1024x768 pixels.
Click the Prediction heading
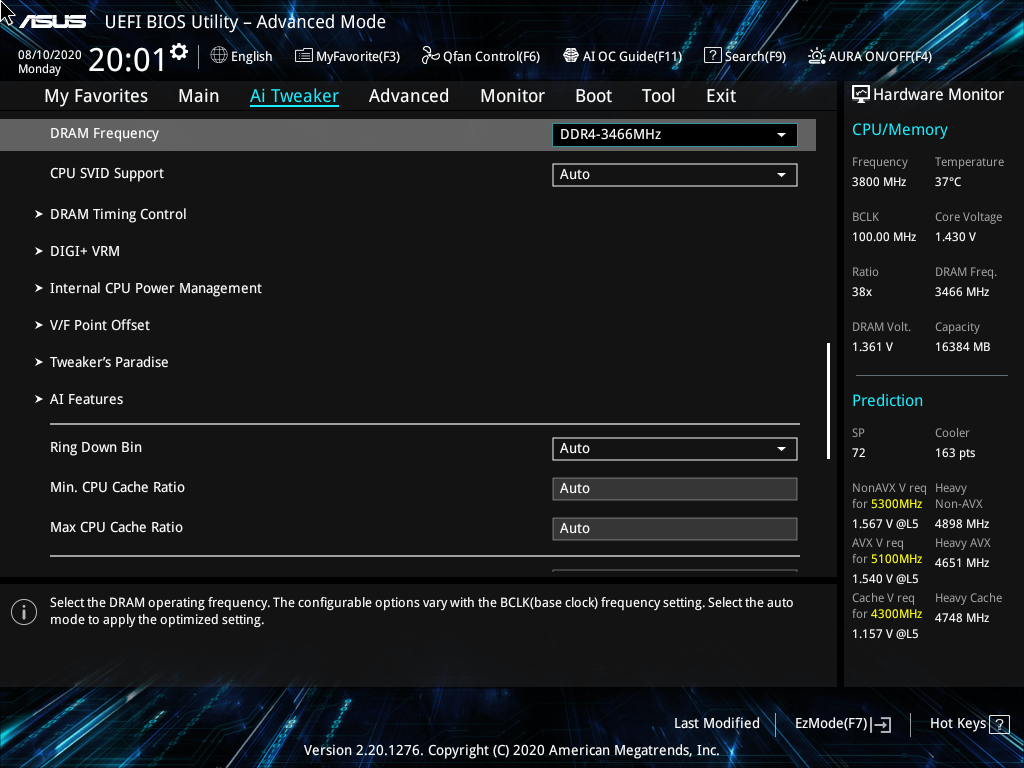[887, 400]
